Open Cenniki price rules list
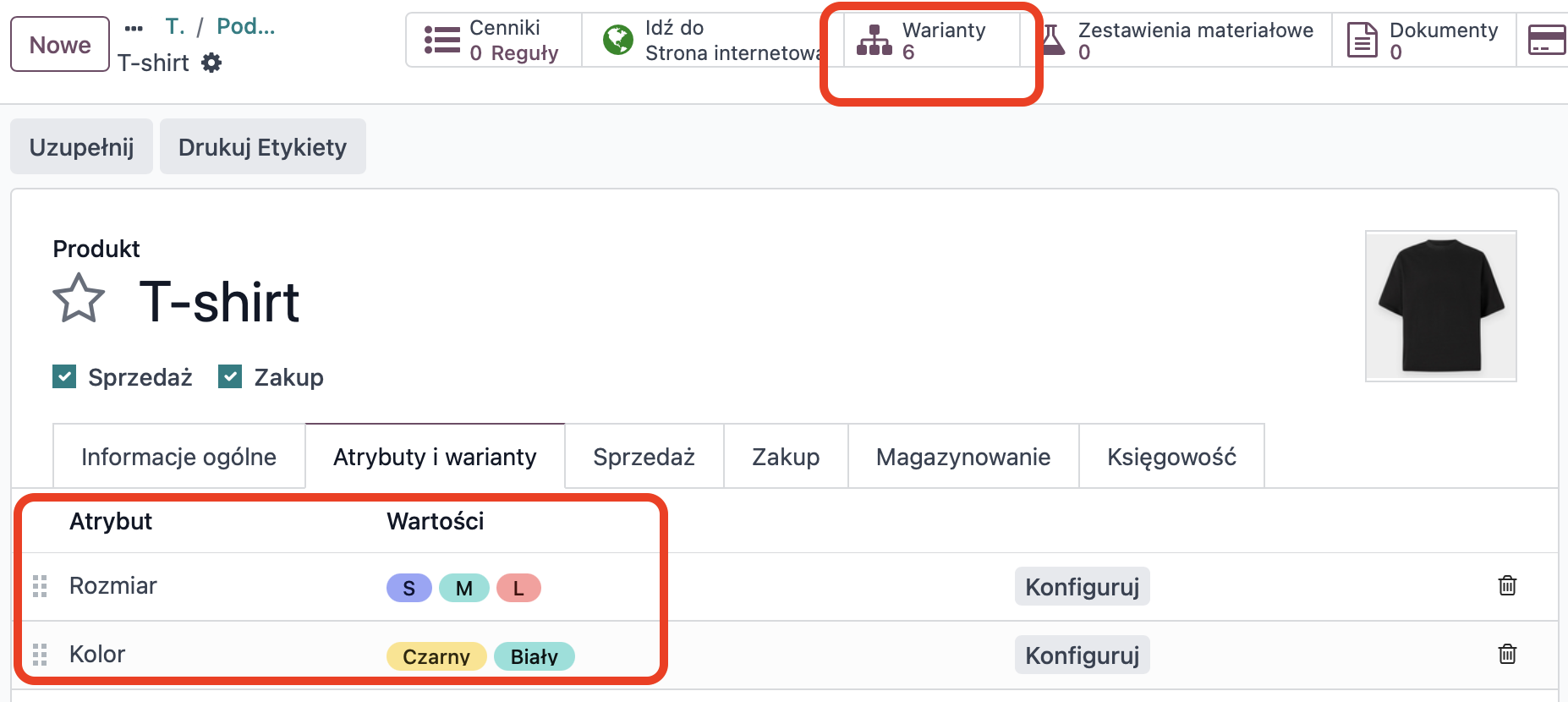 click(x=494, y=41)
